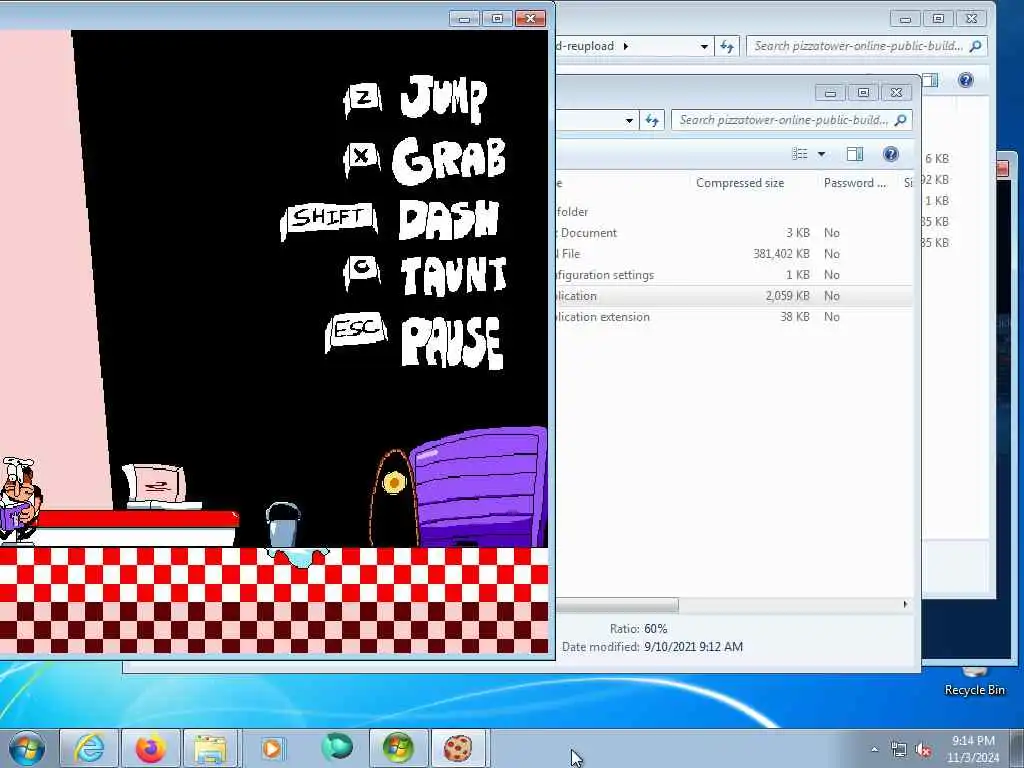Click the '6 KB' size entry in the back explorer window
1024x768 pixels.
pyautogui.click(x=937, y=159)
